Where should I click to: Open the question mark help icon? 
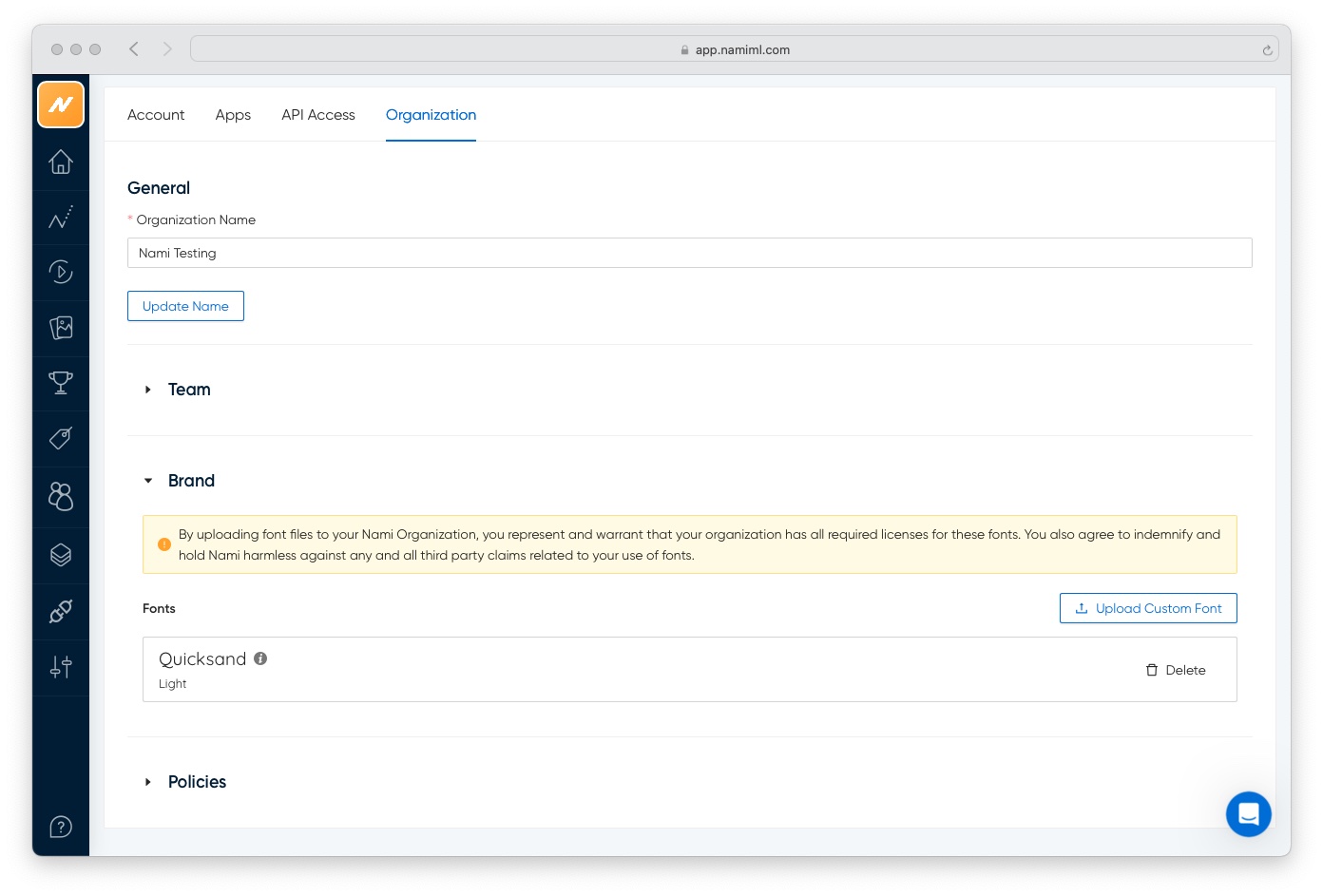pyautogui.click(x=61, y=827)
